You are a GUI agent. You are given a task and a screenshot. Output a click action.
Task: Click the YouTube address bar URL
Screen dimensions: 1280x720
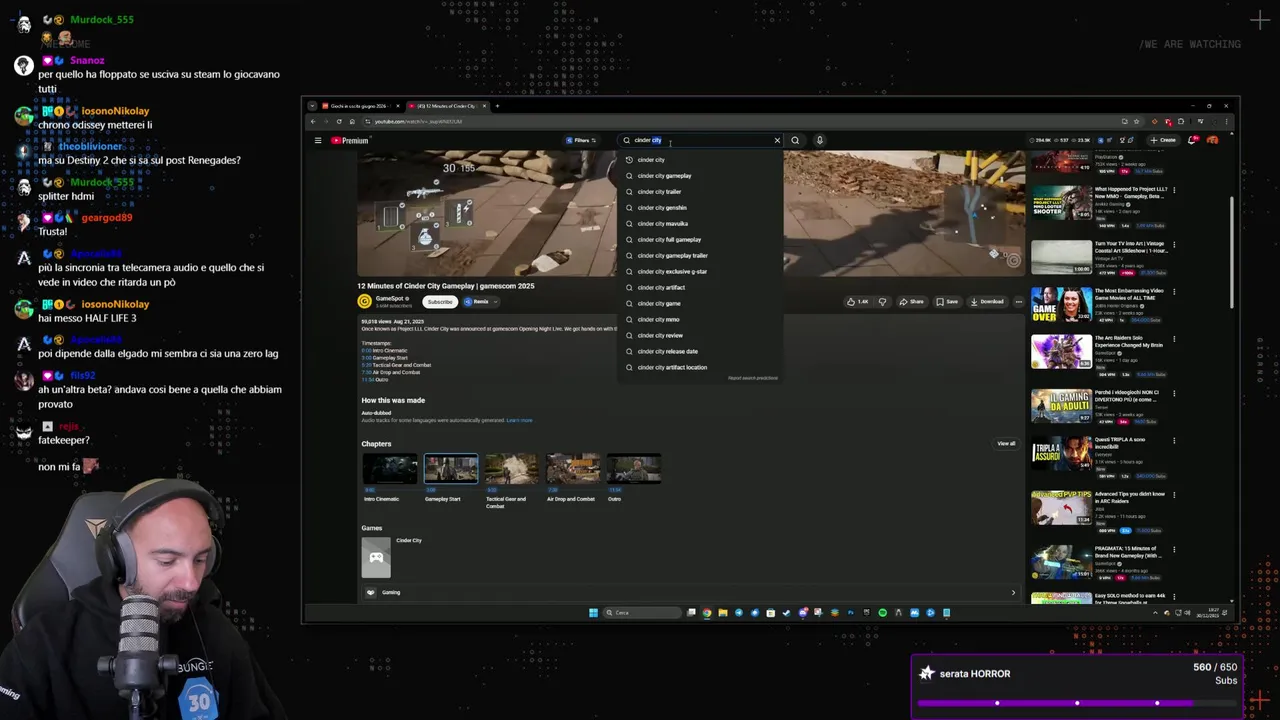click(418, 121)
